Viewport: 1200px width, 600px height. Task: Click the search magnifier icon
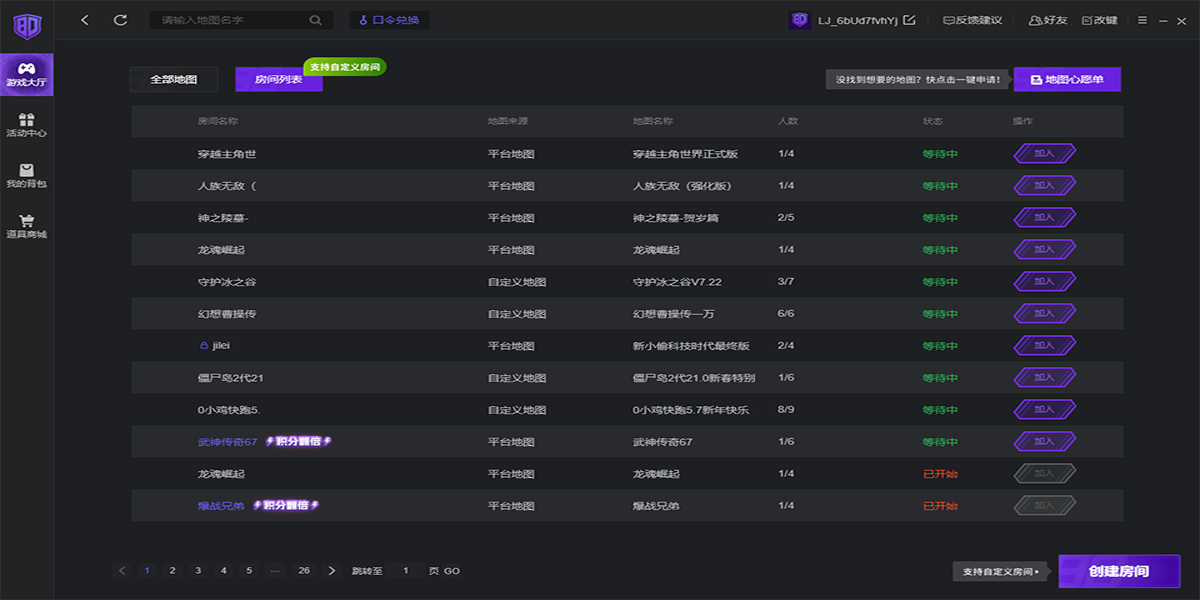click(x=316, y=20)
